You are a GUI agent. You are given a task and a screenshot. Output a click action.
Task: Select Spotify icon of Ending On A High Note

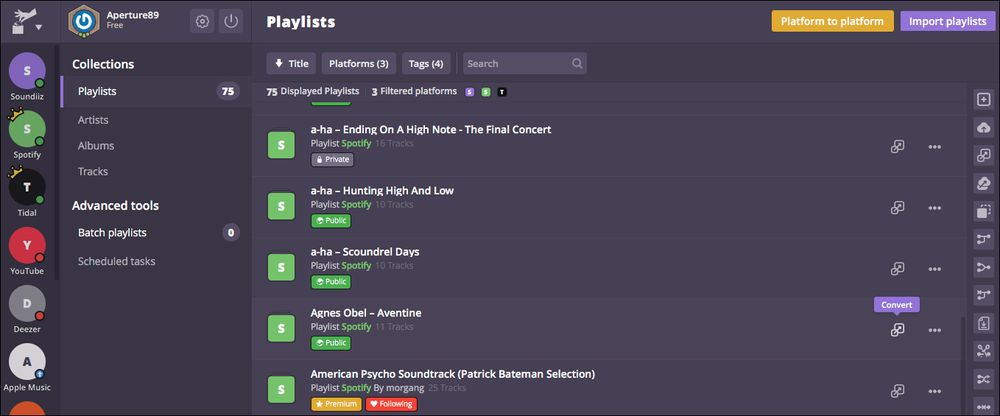(281, 145)
